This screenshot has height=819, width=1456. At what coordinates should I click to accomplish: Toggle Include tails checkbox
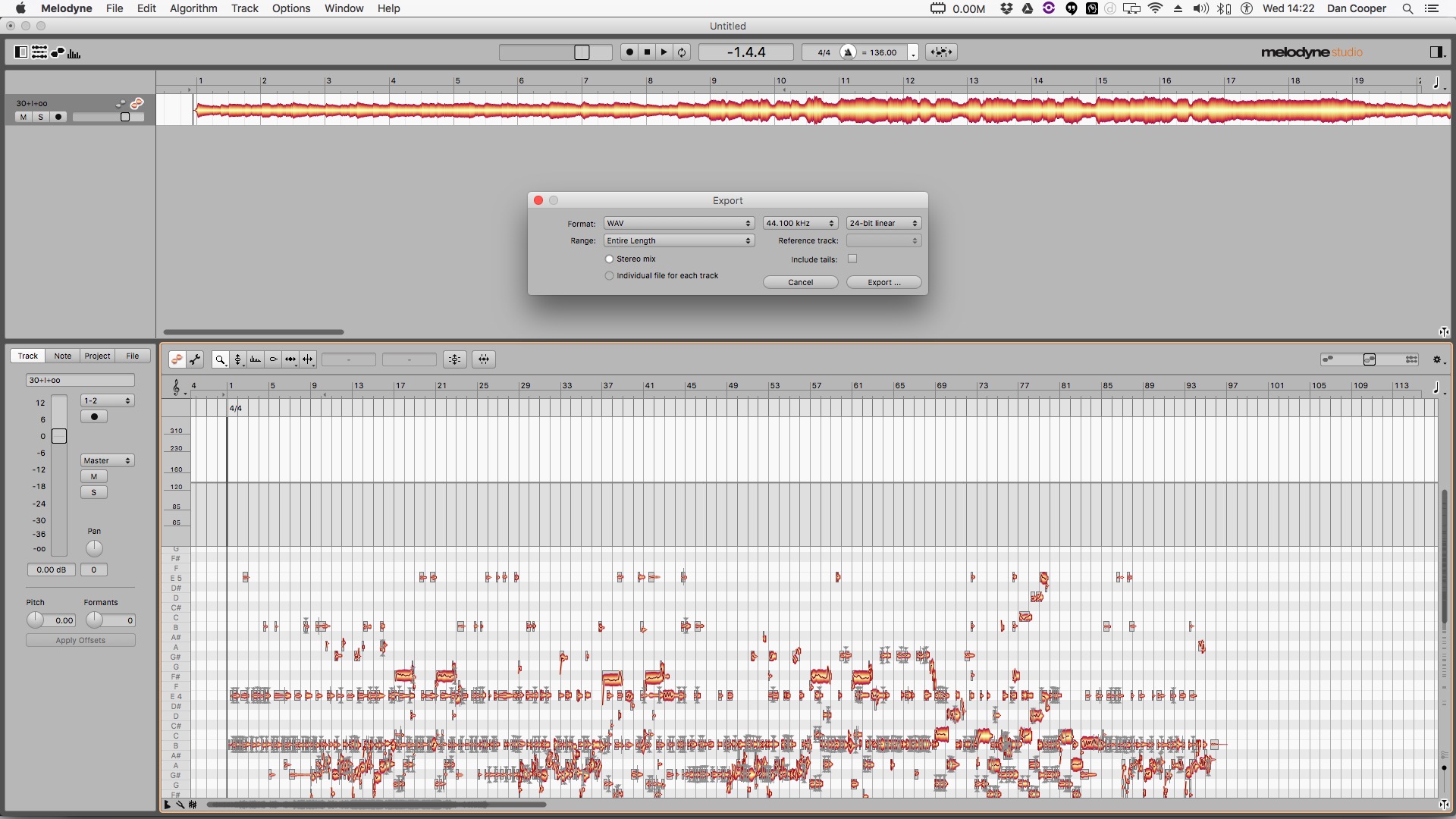(852, 258)
